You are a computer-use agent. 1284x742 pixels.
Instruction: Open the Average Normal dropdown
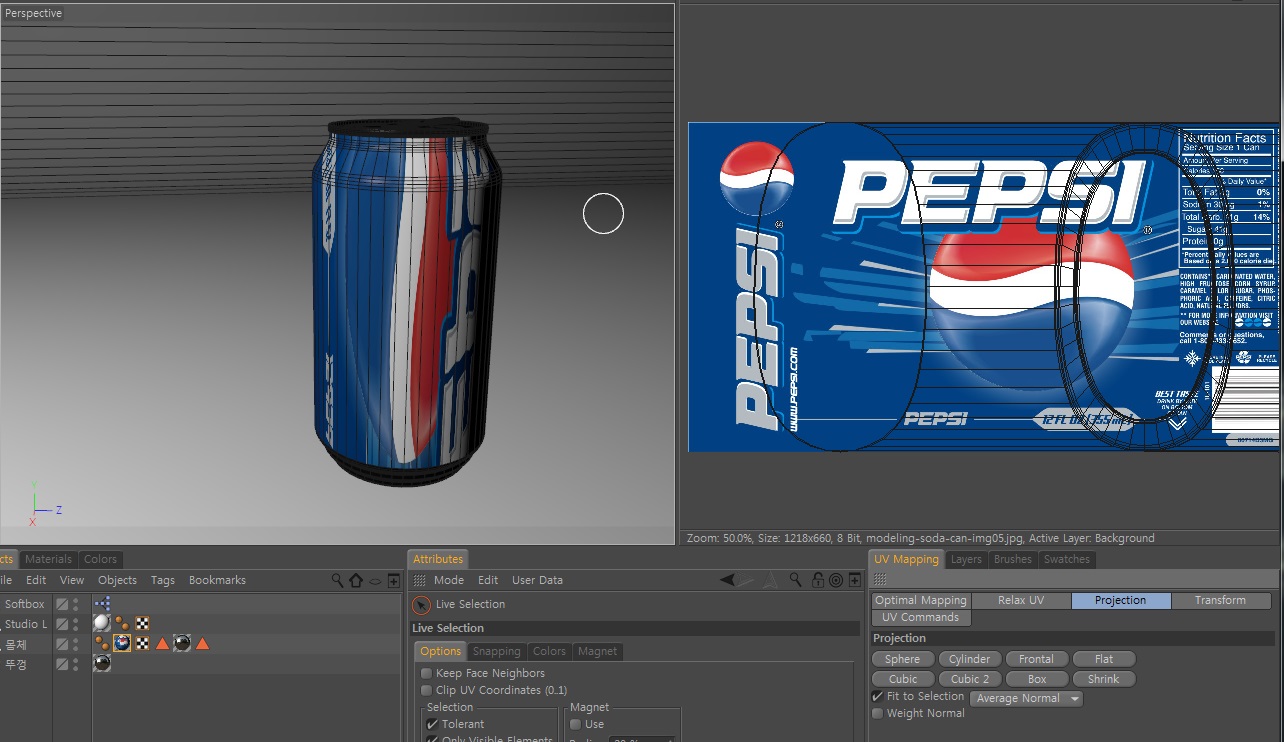(1026, 698)
